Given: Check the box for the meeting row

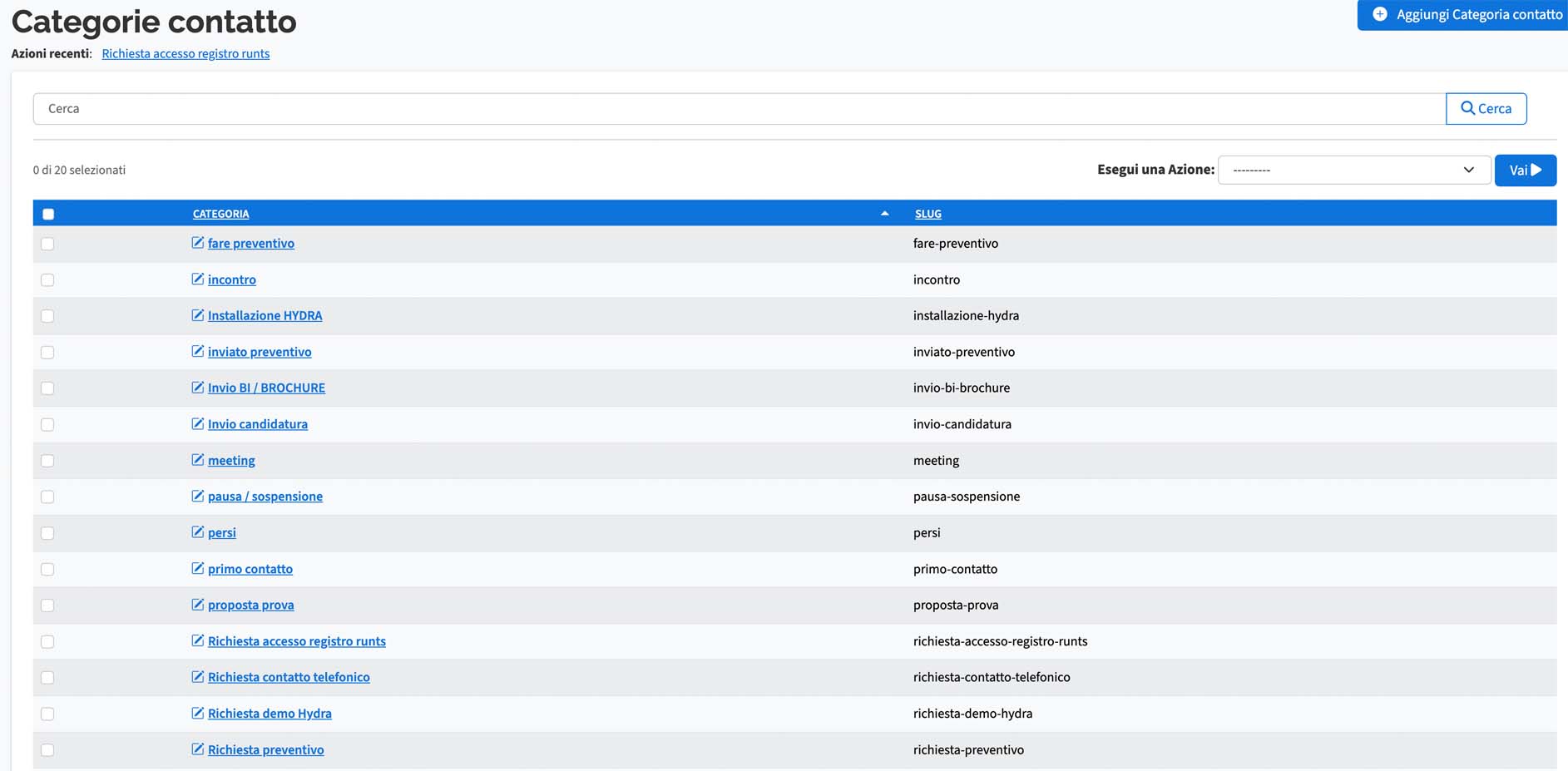Looking at the screenshot, I should tap(47, 461).
